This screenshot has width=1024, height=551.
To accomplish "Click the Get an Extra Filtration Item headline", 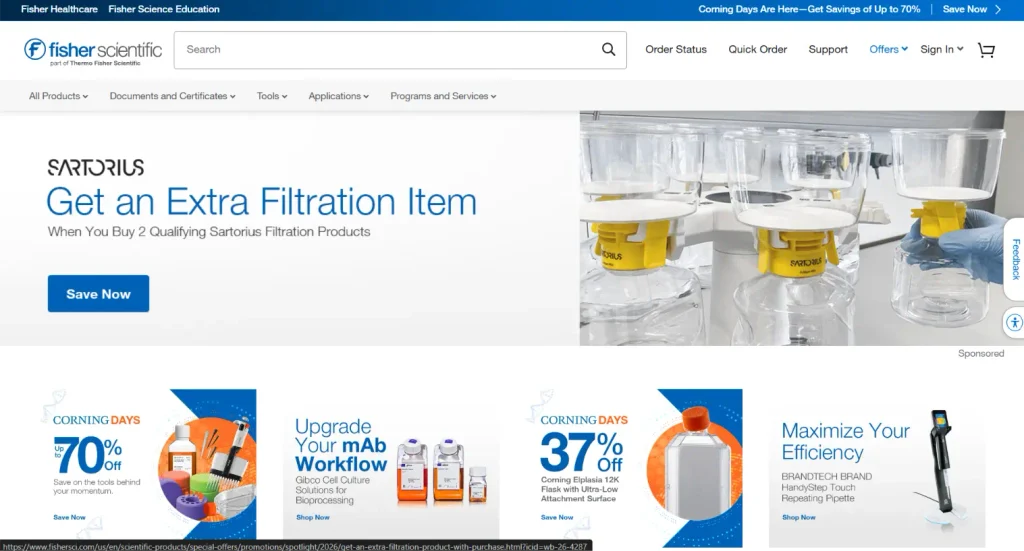I will coord(261,201).
